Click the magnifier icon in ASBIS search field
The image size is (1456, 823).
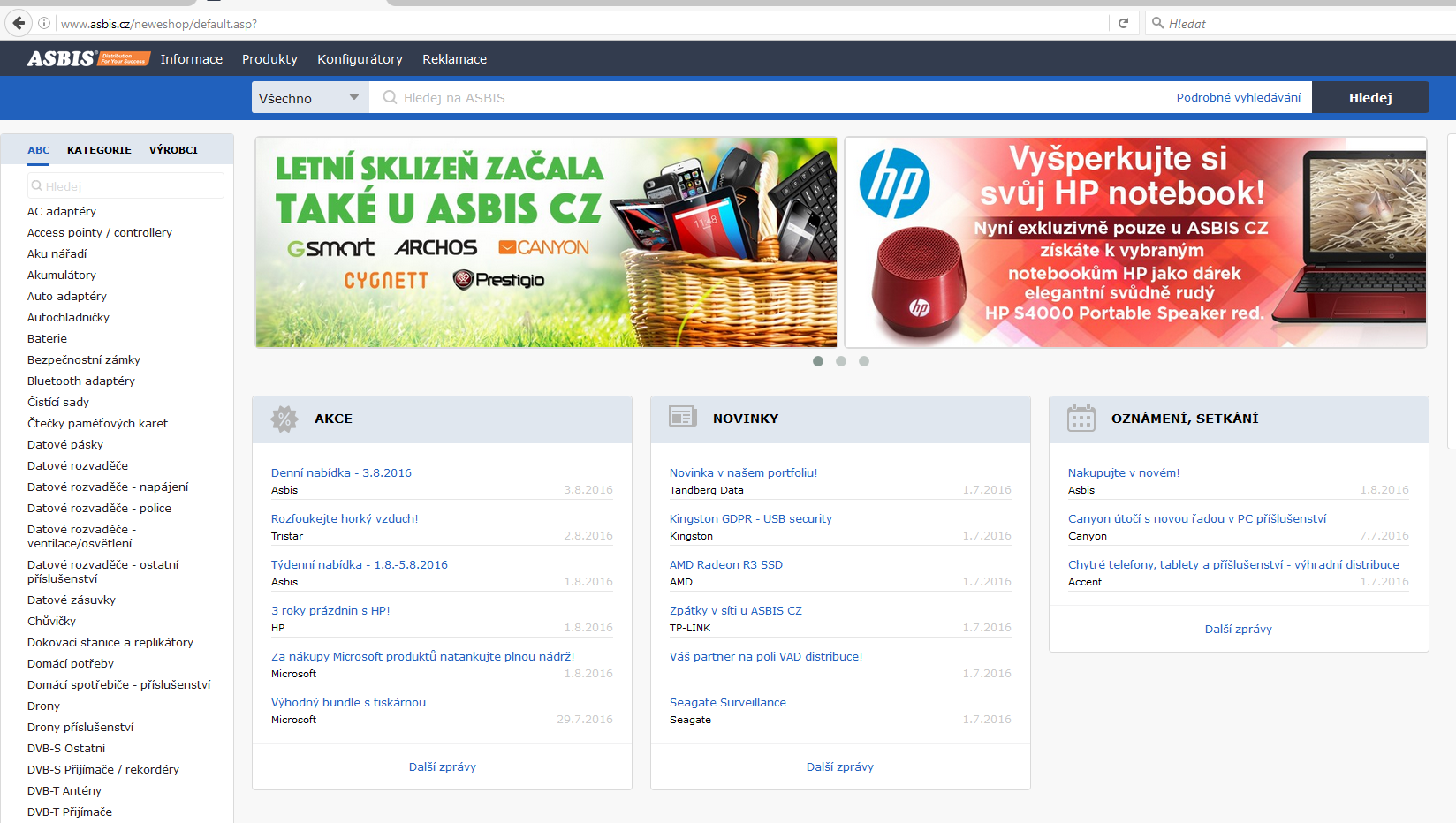390,98
